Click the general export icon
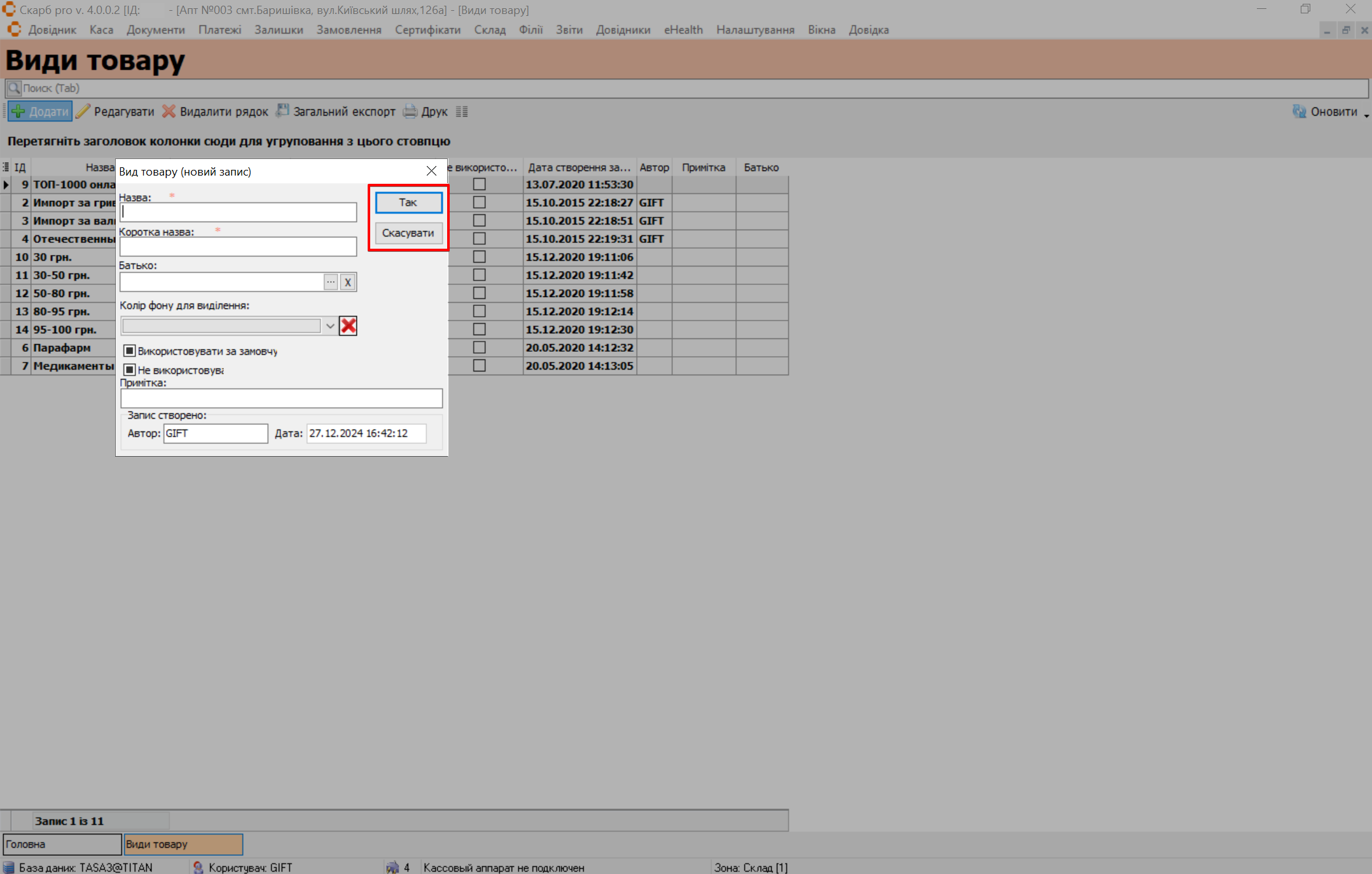This screenshot has width=1372, height=874. tap(282, 111)
